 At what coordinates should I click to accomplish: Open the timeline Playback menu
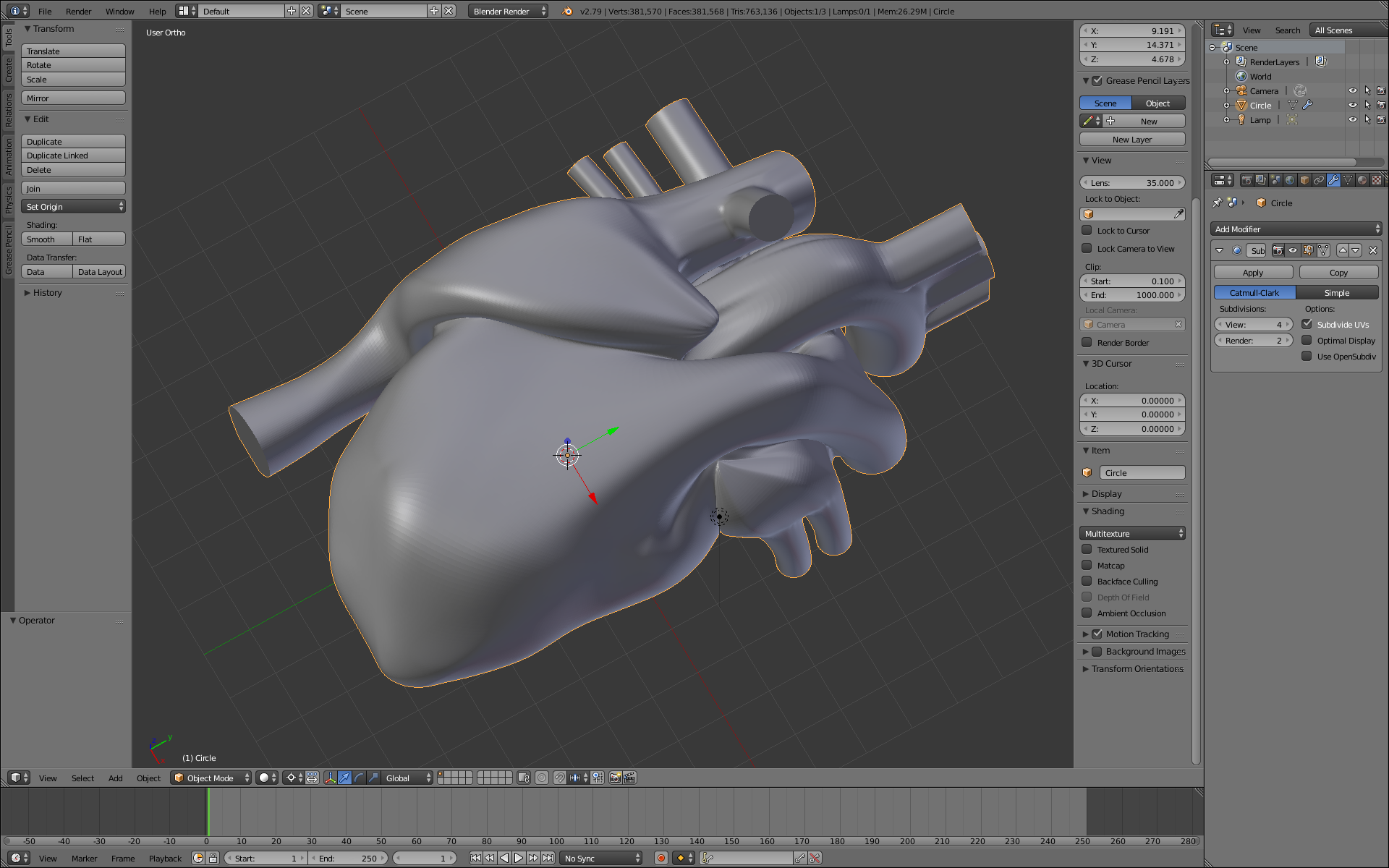(x=165, y=858)
